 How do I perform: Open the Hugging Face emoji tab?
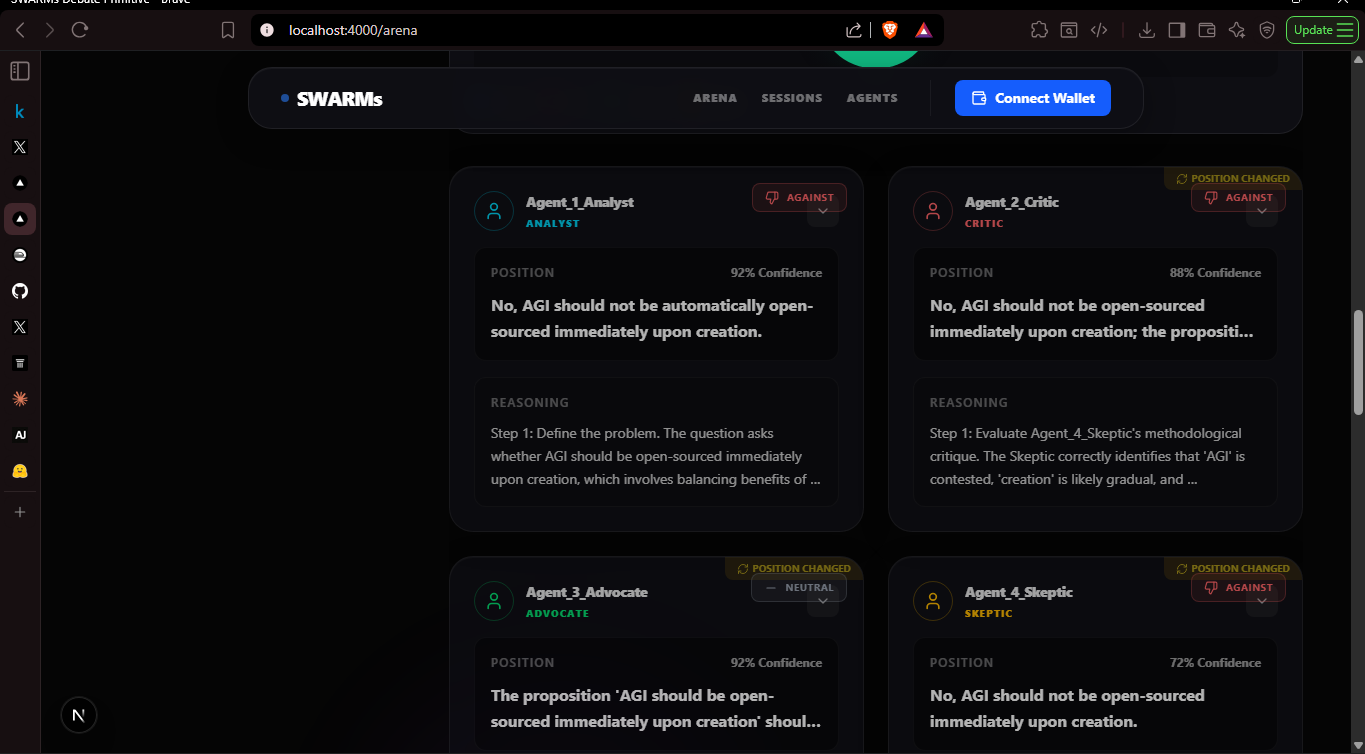coord(20,471)
